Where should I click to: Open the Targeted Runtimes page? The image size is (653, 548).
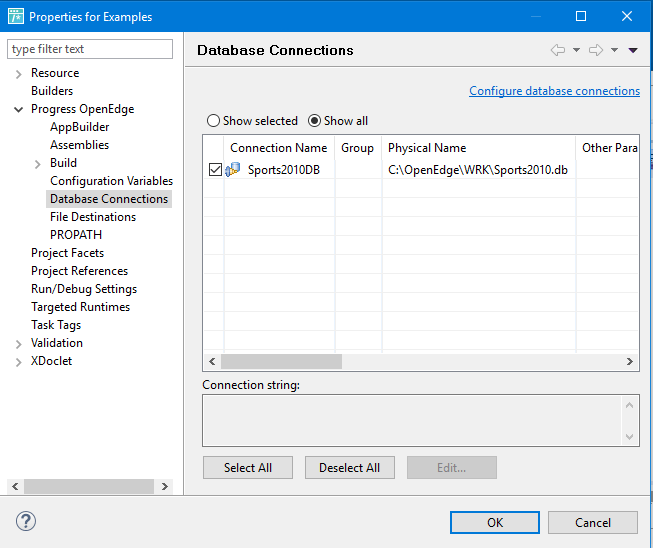(x=80, y=307)
